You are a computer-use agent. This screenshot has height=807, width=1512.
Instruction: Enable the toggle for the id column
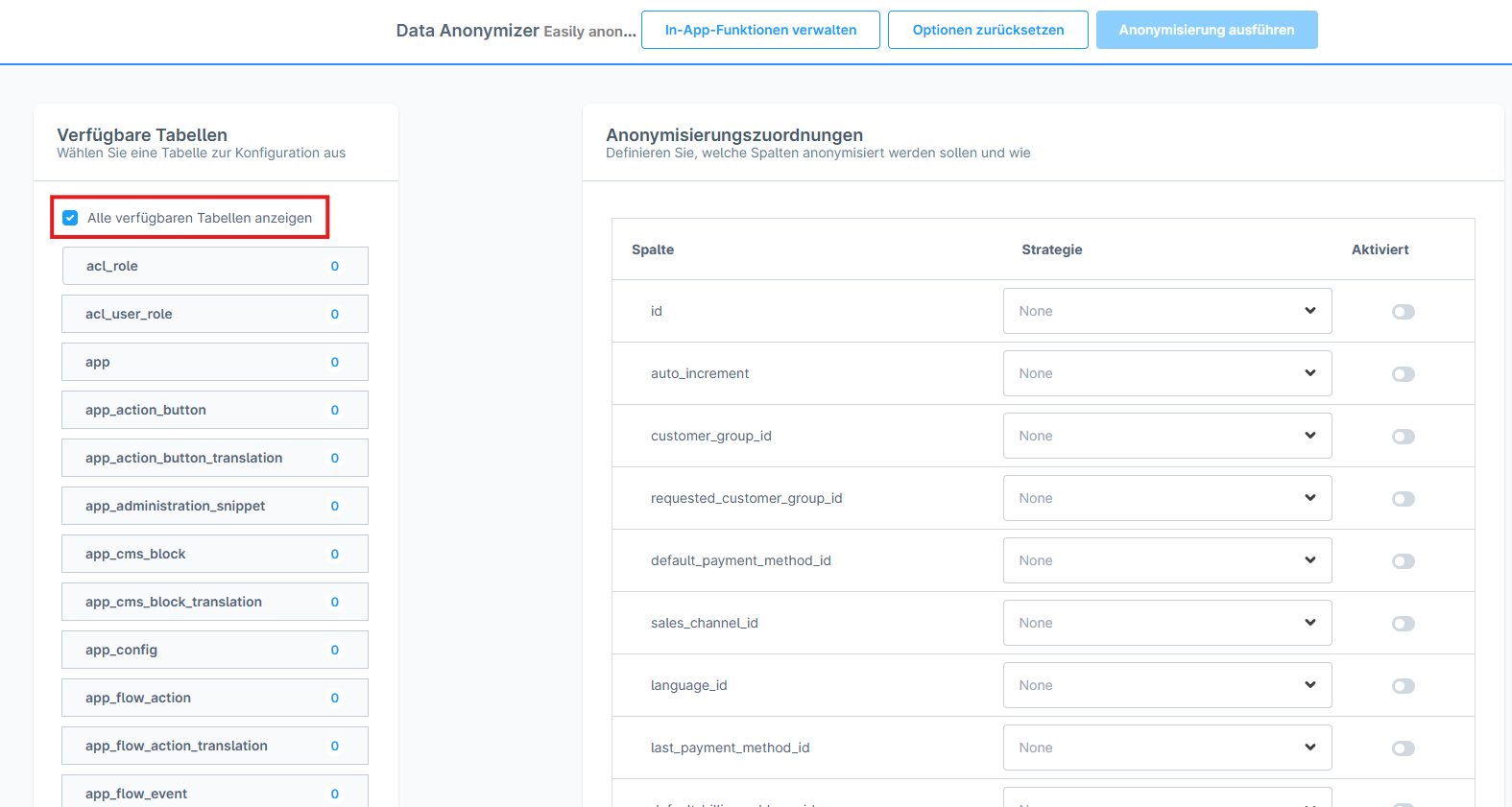click(1403, 312)
